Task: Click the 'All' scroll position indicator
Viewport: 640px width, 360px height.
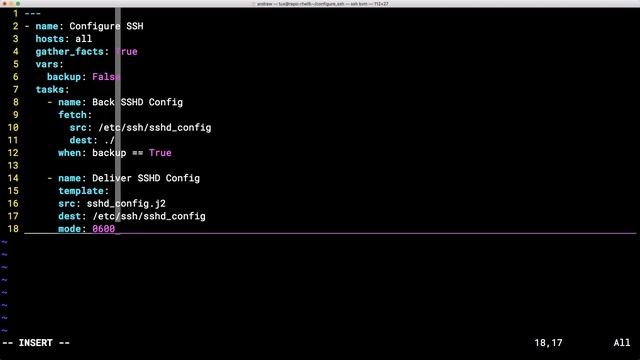Action: point(622,343)
